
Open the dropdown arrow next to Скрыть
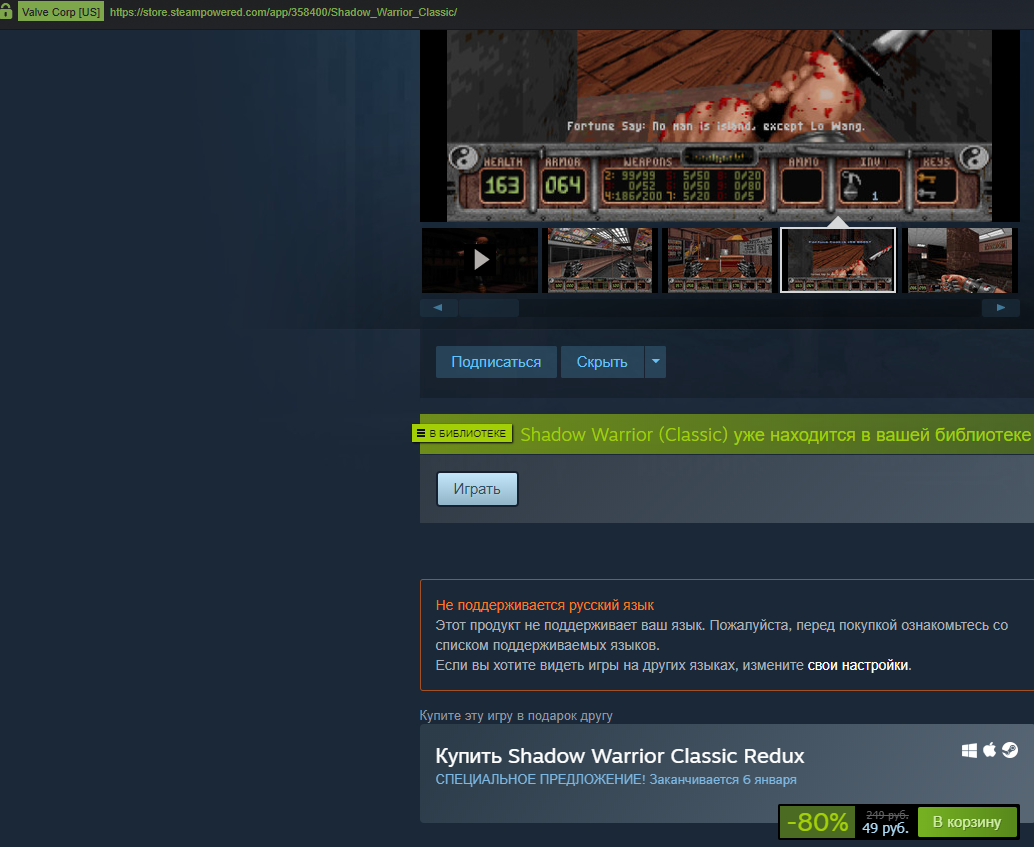click(655, 362)
